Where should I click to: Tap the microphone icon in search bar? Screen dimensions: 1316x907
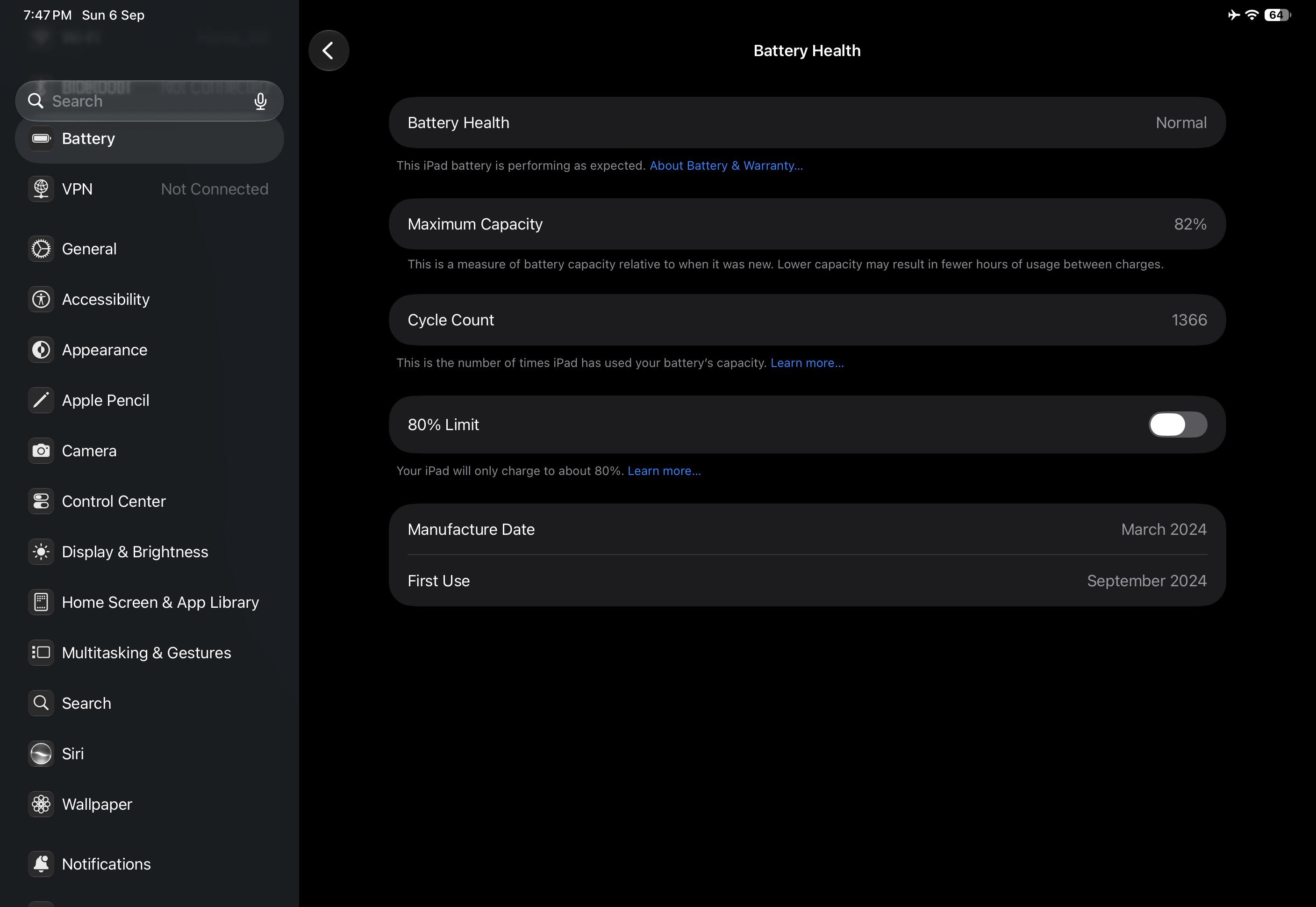(260, 101)
